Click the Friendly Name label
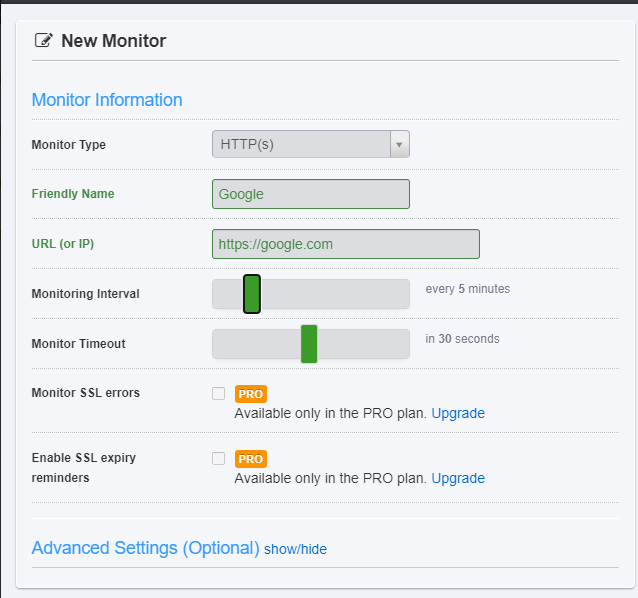 point(73,194)
